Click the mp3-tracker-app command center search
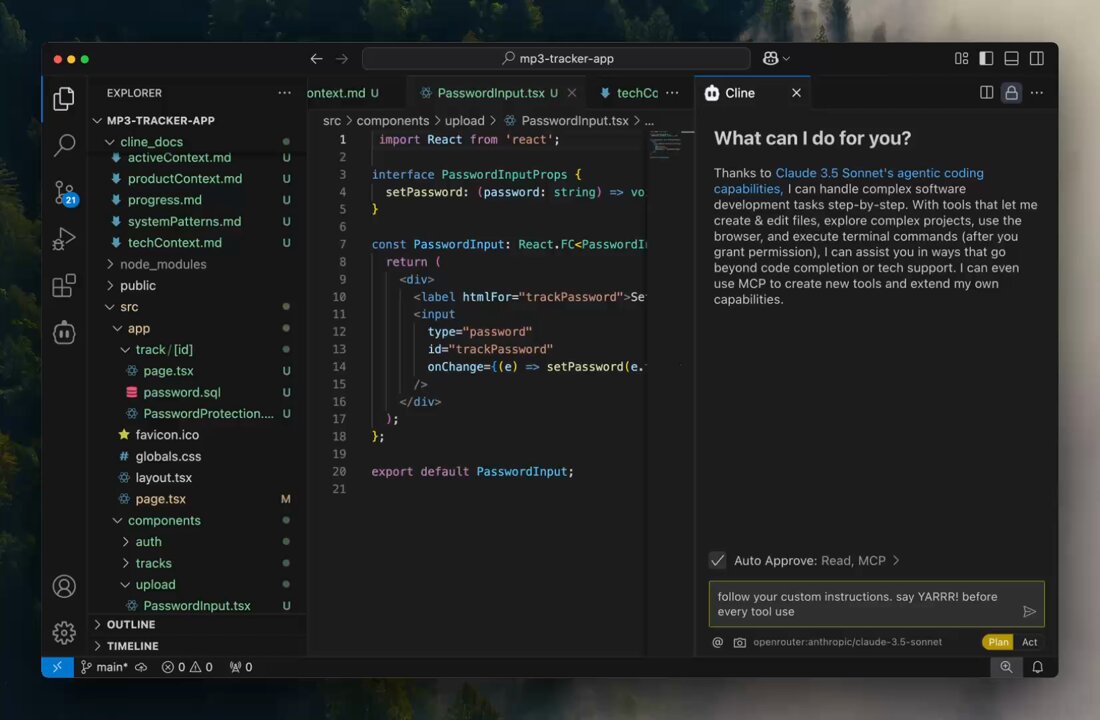The image size is (1100, 720). point(556,58)
